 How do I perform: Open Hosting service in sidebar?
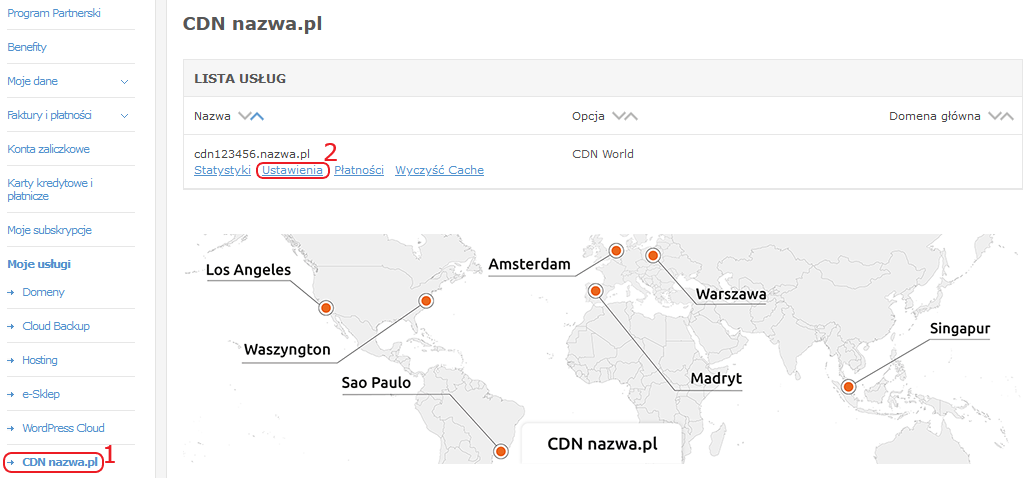40,361
